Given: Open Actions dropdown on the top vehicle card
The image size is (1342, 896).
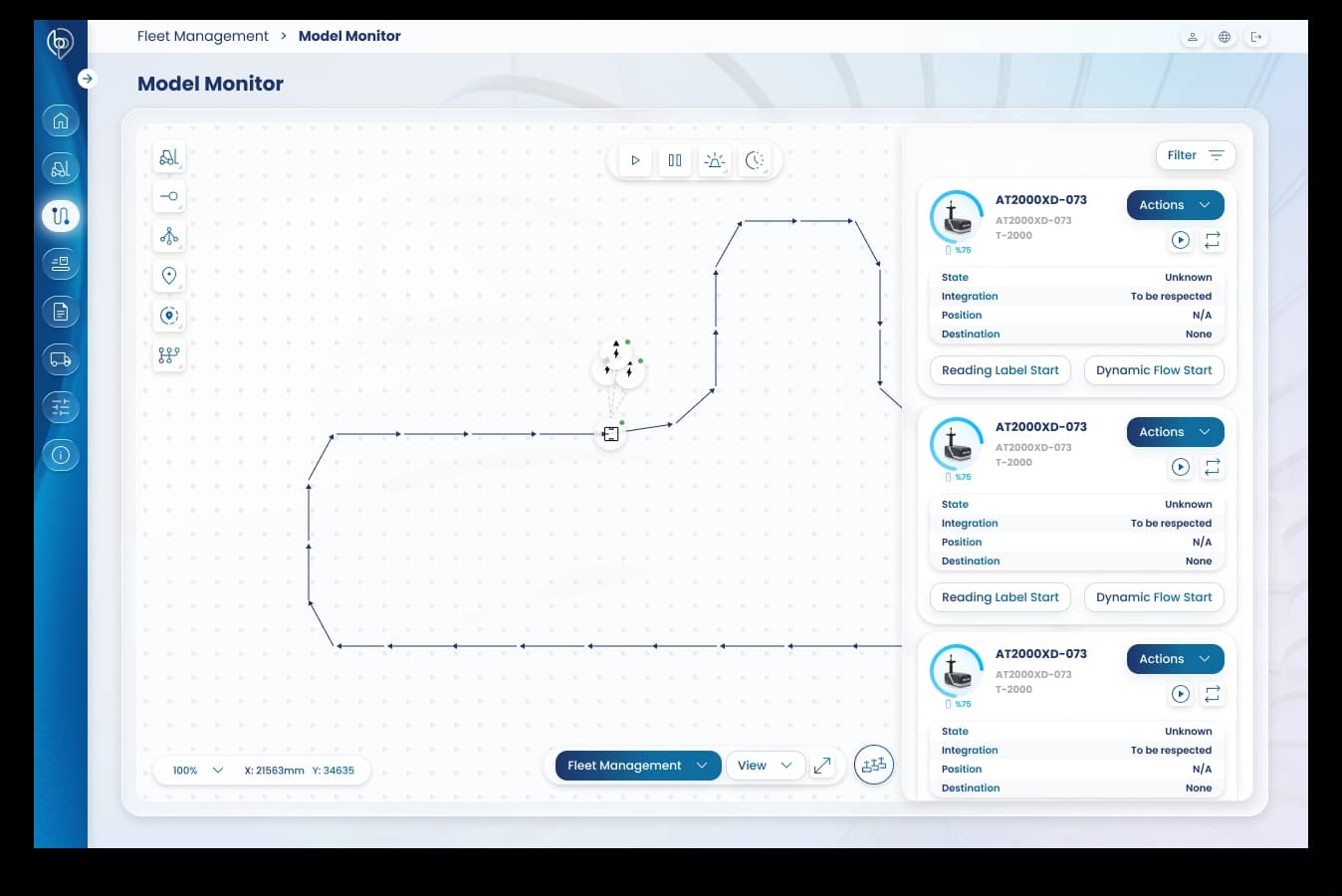Looking at the screenshot, I should coord(1175,205).
